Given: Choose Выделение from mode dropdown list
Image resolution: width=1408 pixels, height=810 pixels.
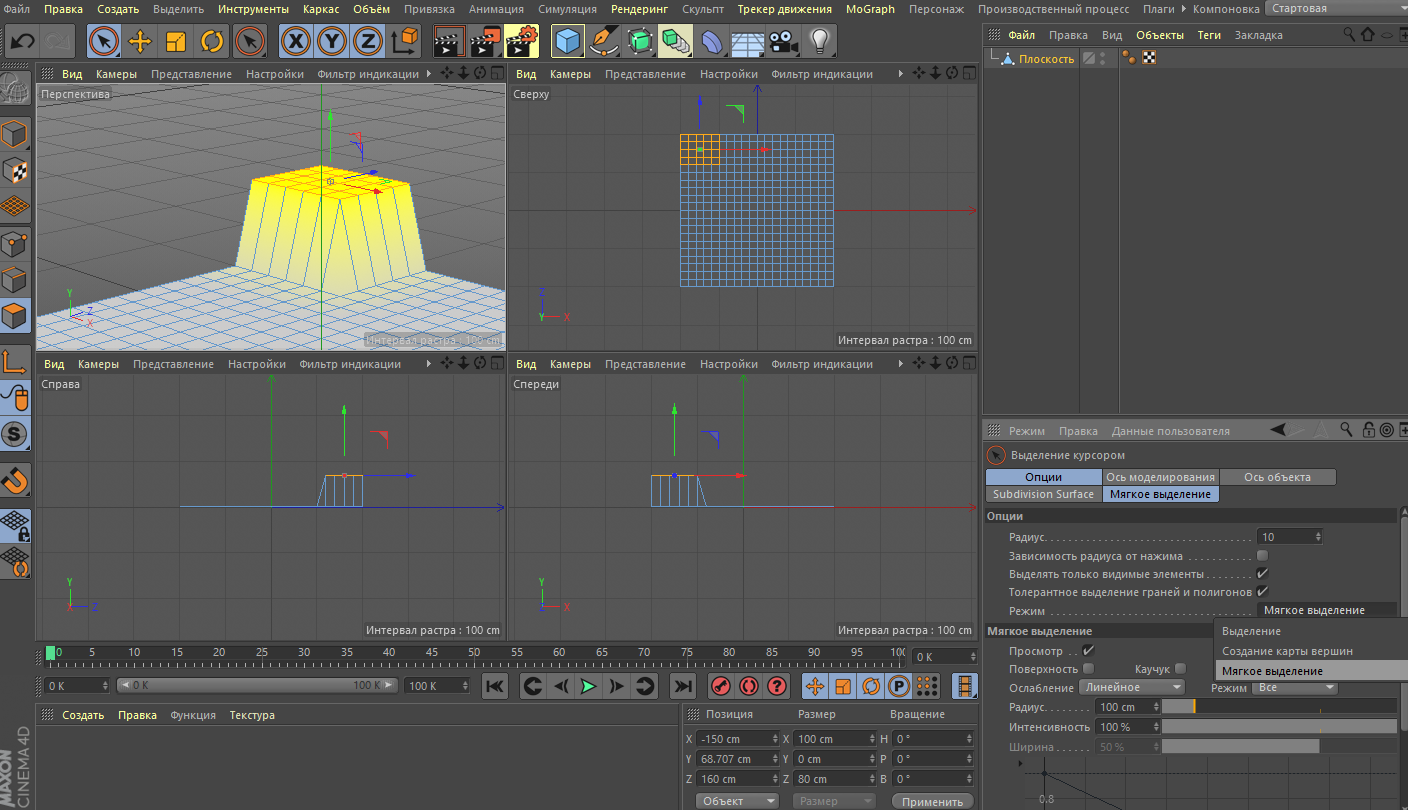Looking at the screenshot, I should (1311, 631).
